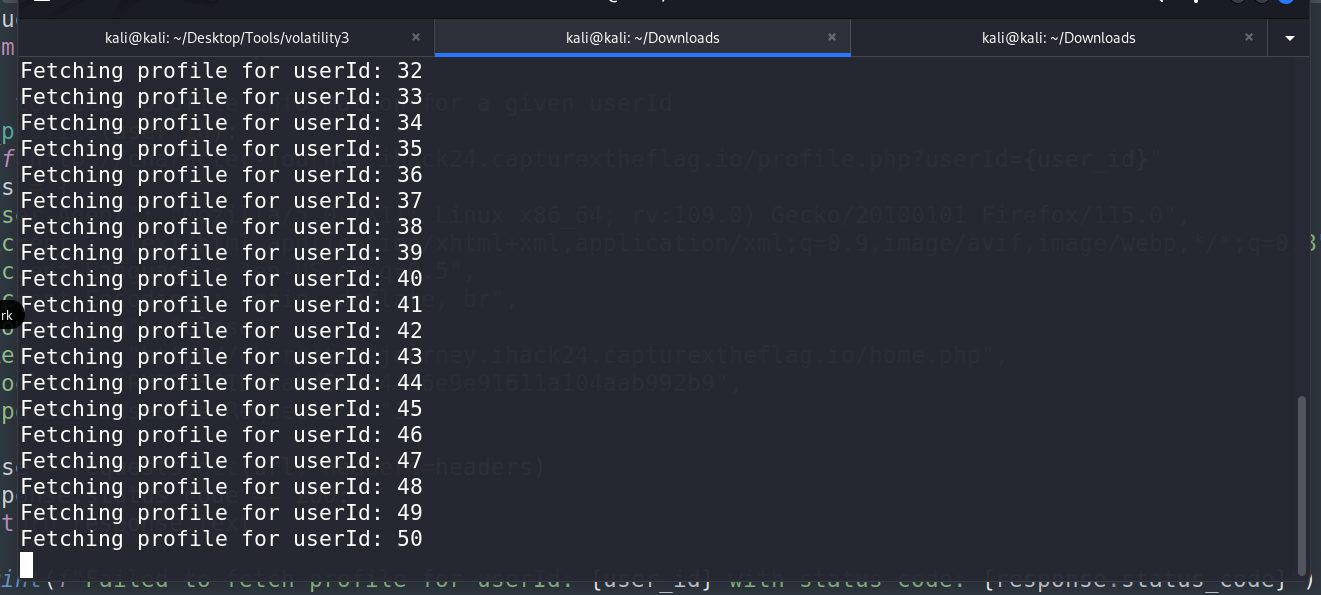This screenshot has width=1321, height=595.
Task: Close the active middle Downloads tab
Action: tap(832, 38)
